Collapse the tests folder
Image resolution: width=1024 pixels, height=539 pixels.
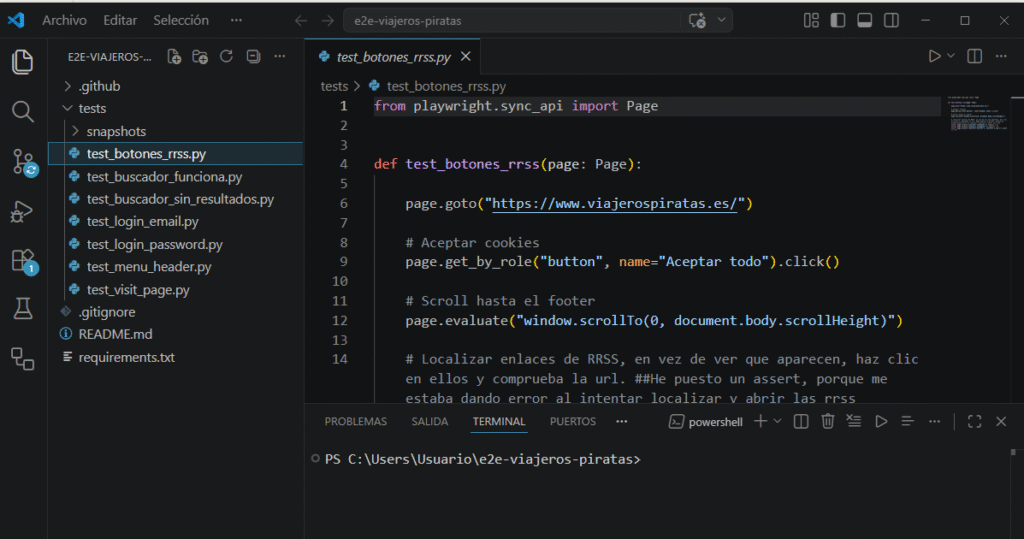pos(175,108)
